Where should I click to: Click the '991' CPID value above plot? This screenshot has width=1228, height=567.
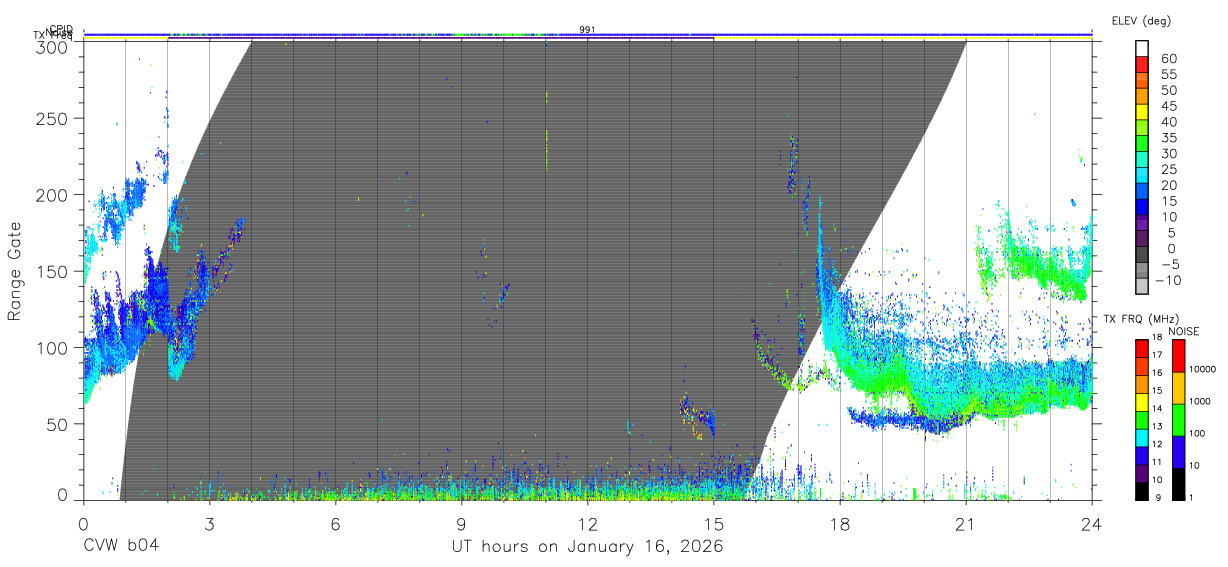pyautogui.click(x=587, y=30)
